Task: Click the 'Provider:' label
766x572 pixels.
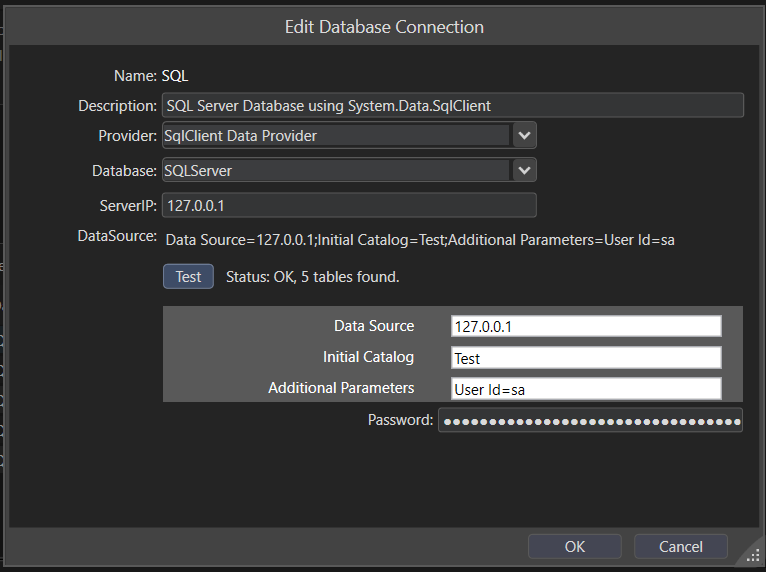Action: pyautogui.click(x=128, y=135)
